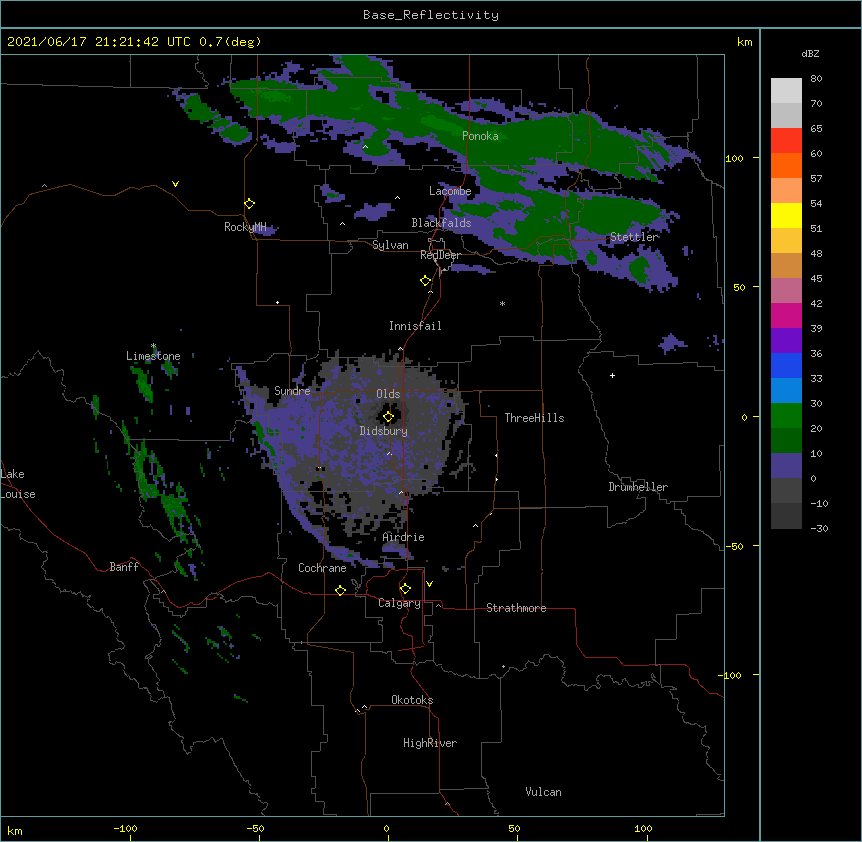Screen dimensions: 862x842
Task: Click the -50 tick on the vertical axis
Action: (734, 546)
